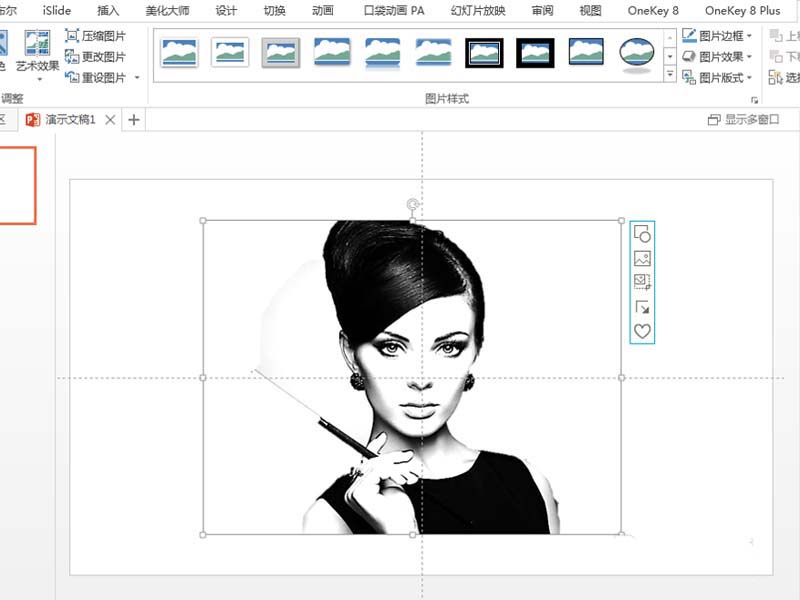
Task: Open the iSlide ribbon tab
Action: coord(57,11)
